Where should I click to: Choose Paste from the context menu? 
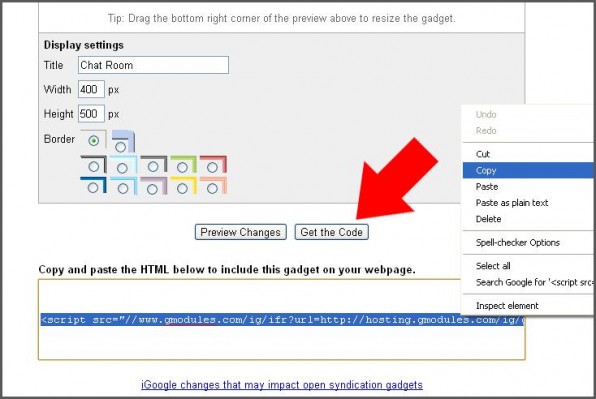click(528, 187)
